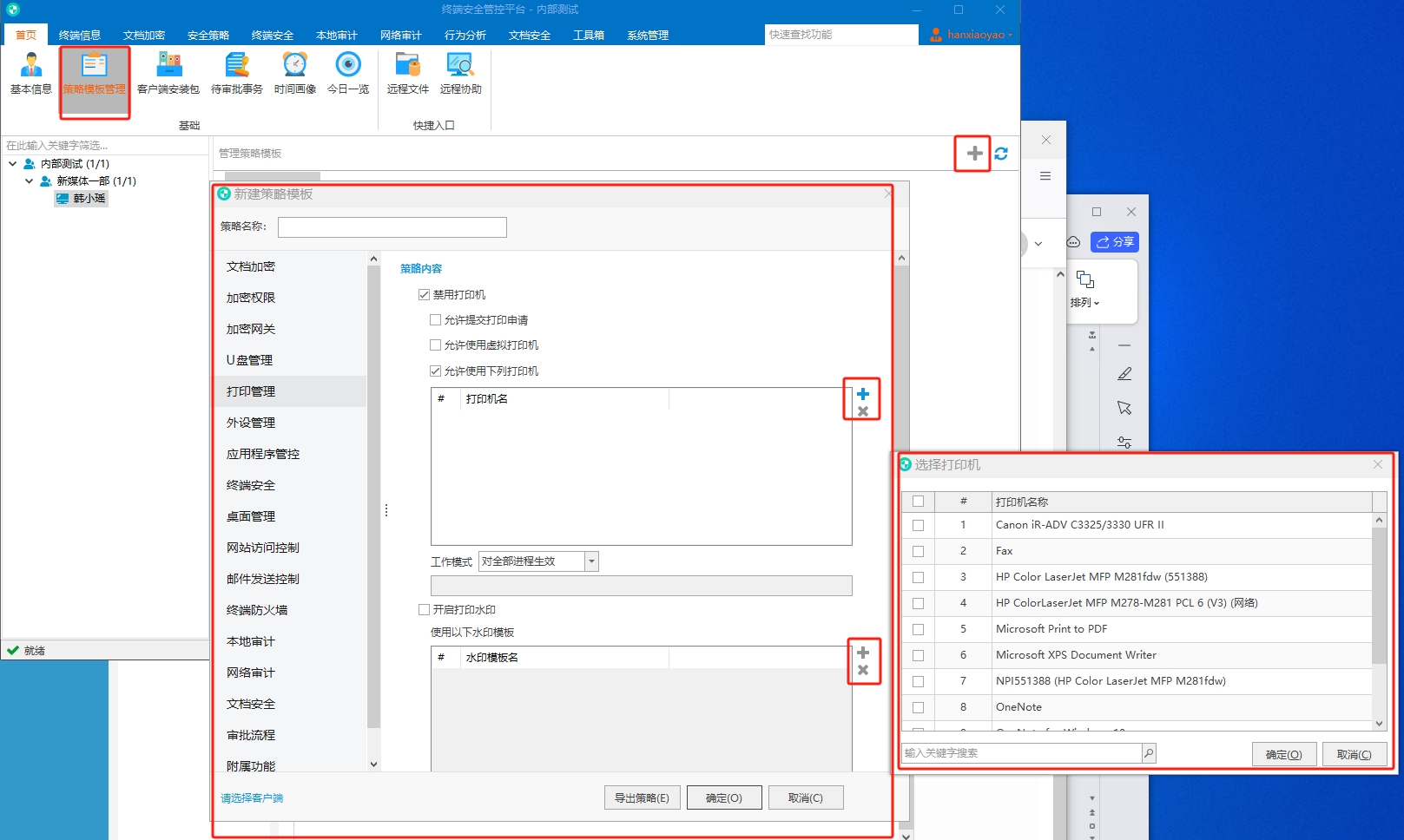The image size is (1404, 840).
Task: Enable 允许使用虚拟打印机 checkbox
Action: 436,345
